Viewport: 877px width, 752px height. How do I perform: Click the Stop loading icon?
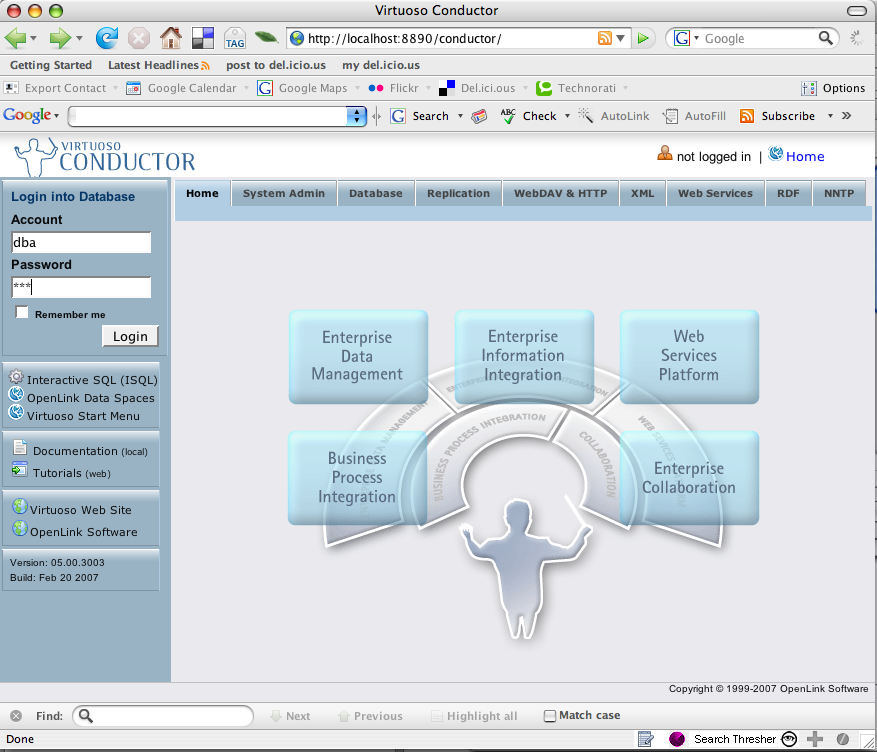138,38
